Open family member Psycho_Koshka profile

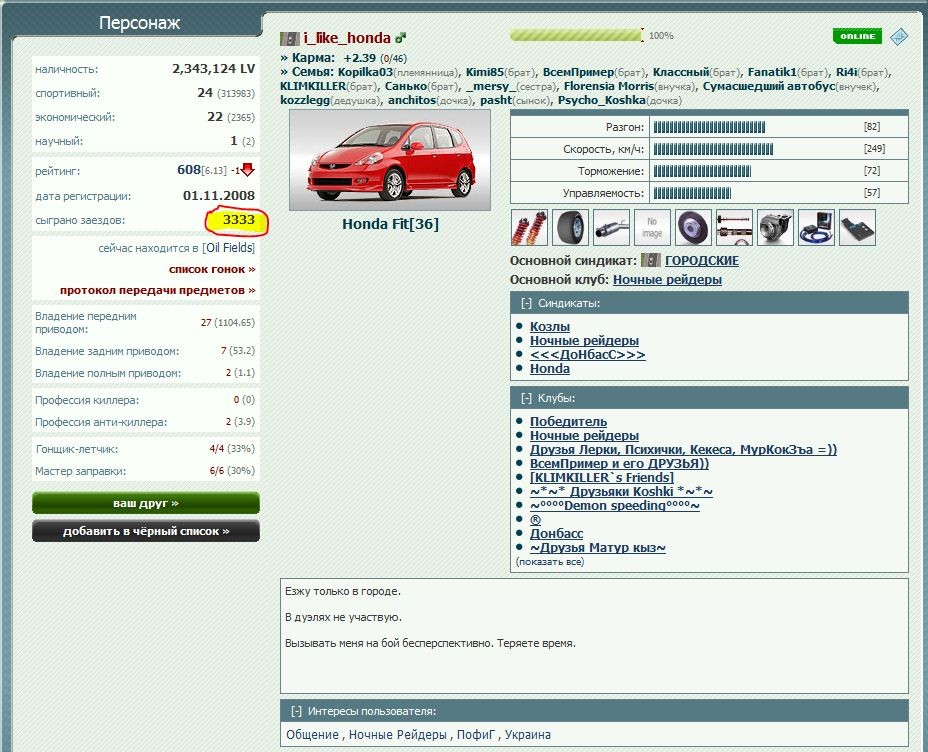601,100
